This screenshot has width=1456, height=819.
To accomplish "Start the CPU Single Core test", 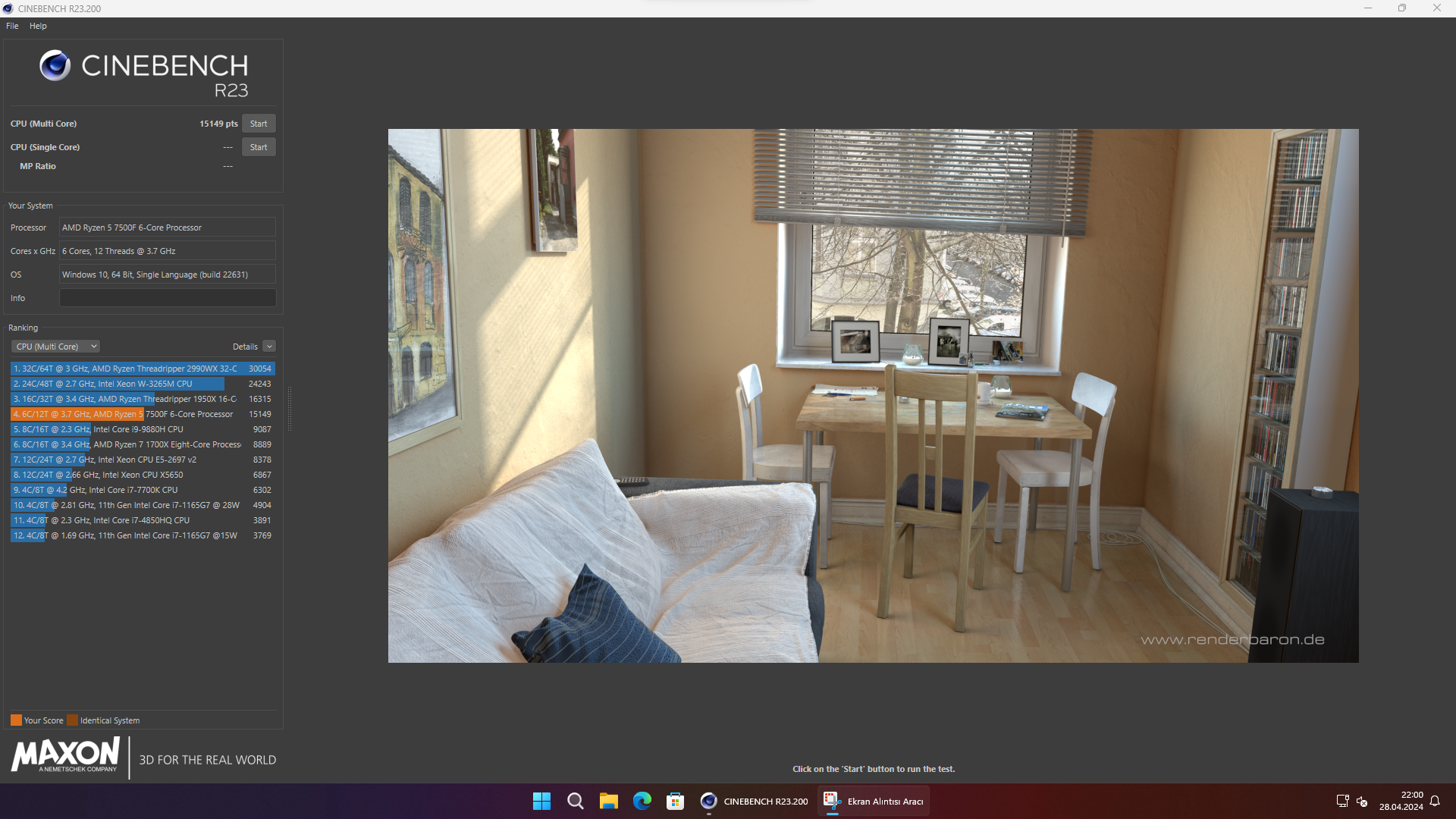I will [x=259, y=147].
